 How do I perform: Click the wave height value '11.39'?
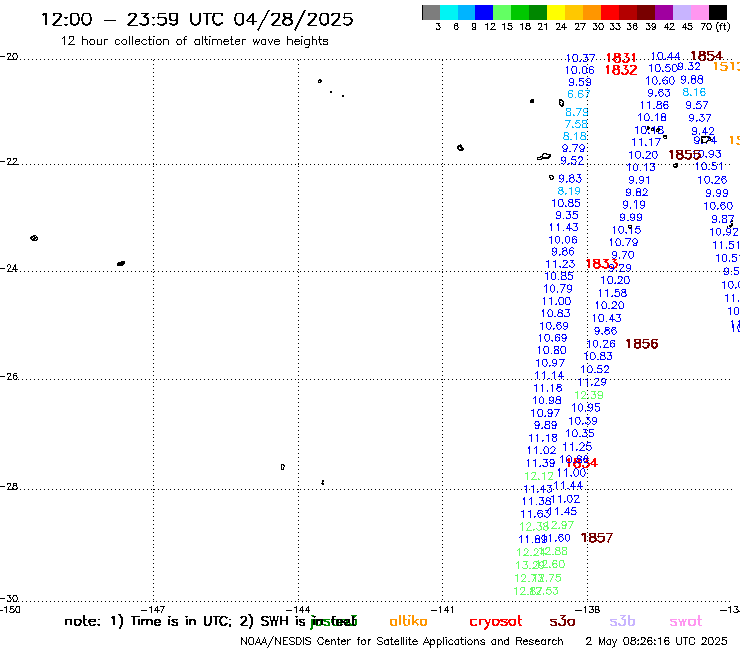540,463
